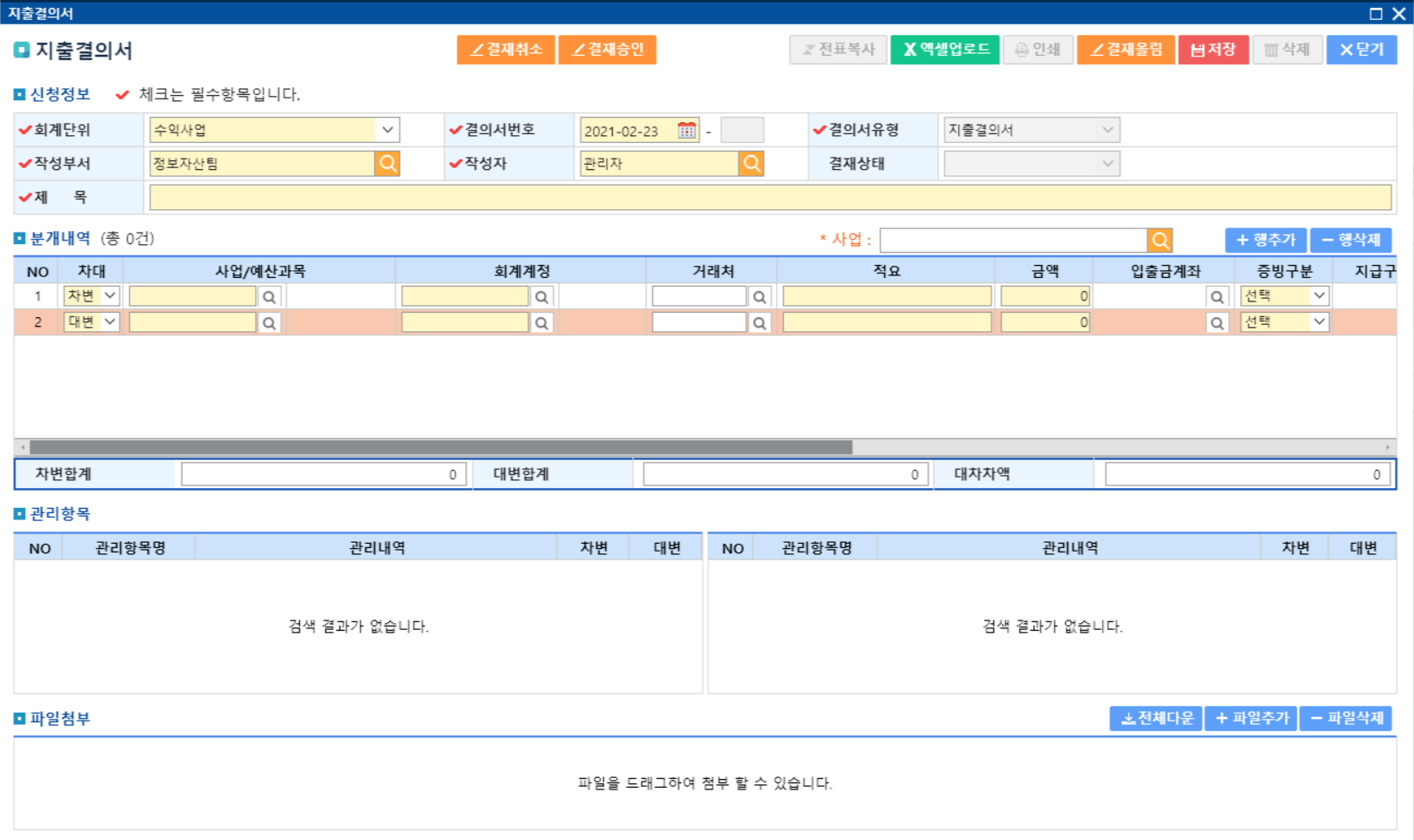Open the 결의서유형 dropdown
This screenshot has height=840, width=1414.
pos(1031,130)
